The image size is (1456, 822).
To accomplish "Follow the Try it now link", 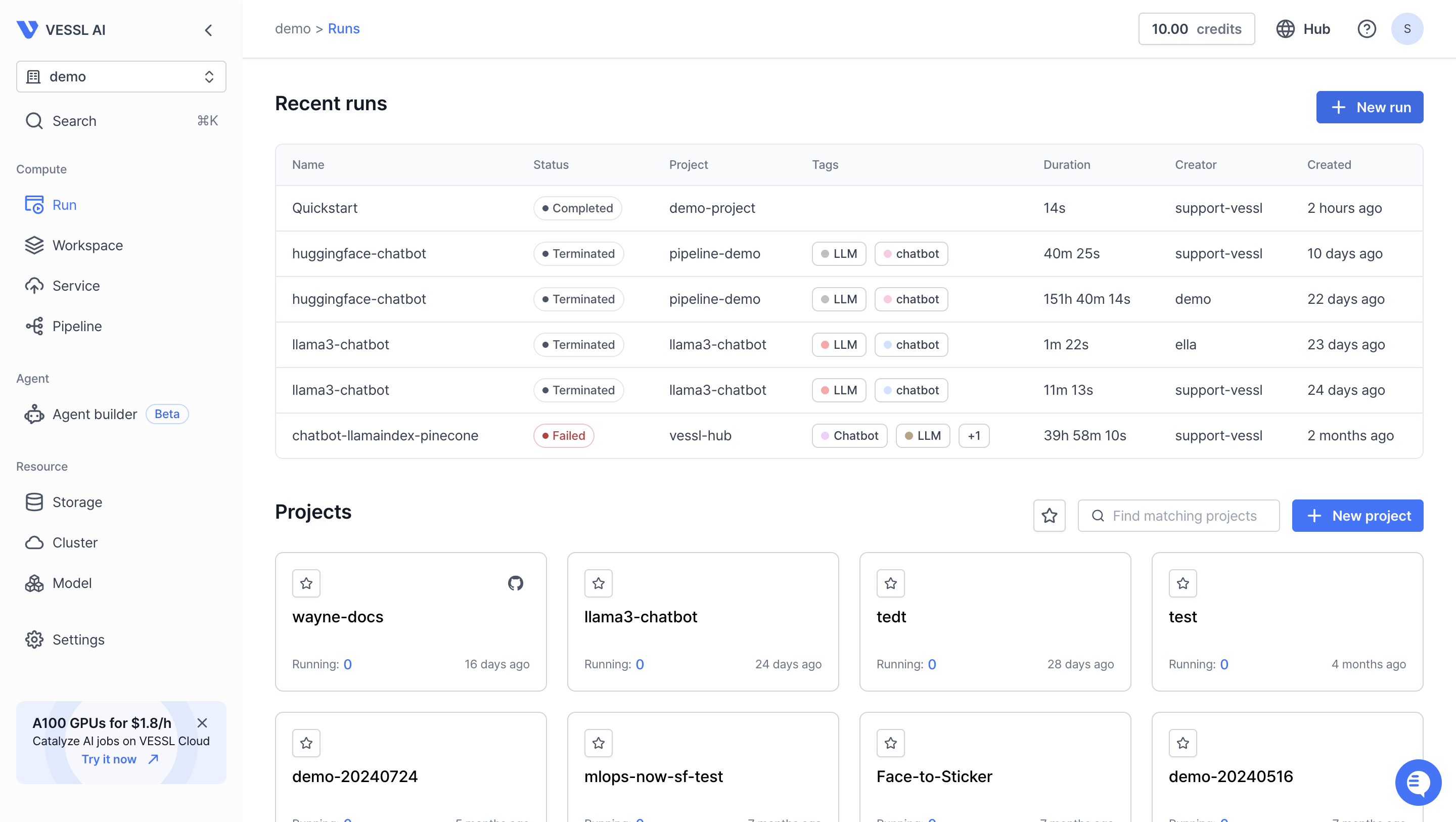I will 120,759.
